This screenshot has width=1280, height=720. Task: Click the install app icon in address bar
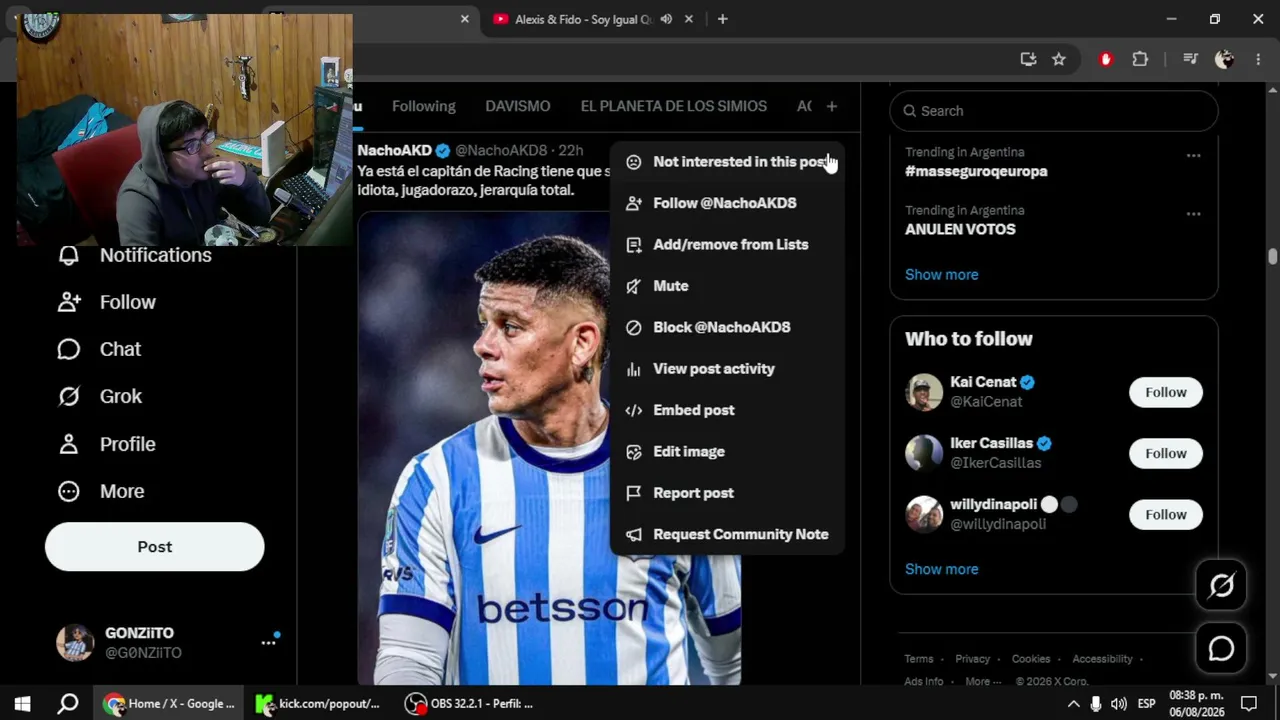(x=1028, y=59)
